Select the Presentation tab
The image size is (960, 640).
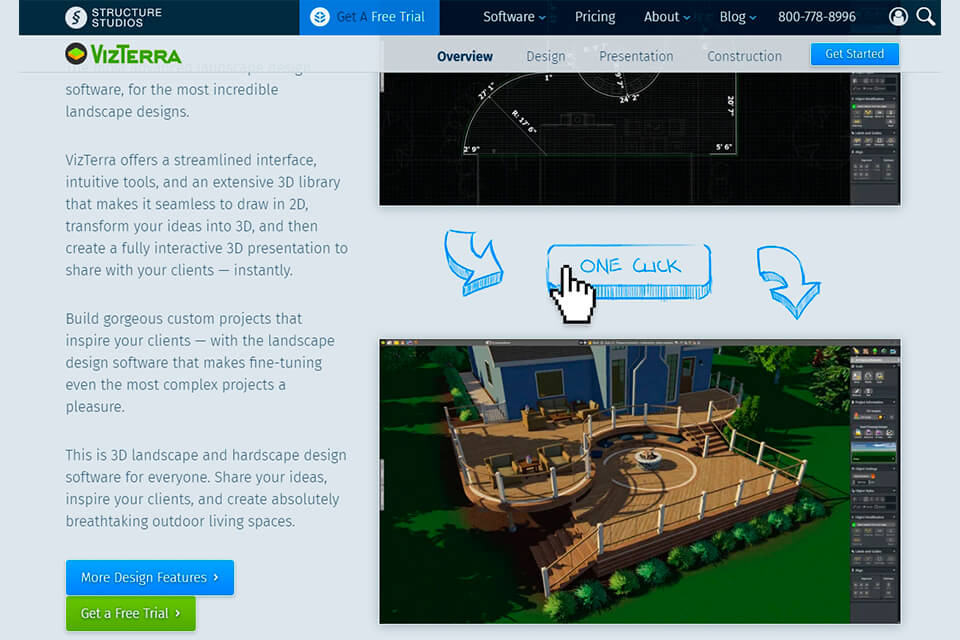coord(636,56)
